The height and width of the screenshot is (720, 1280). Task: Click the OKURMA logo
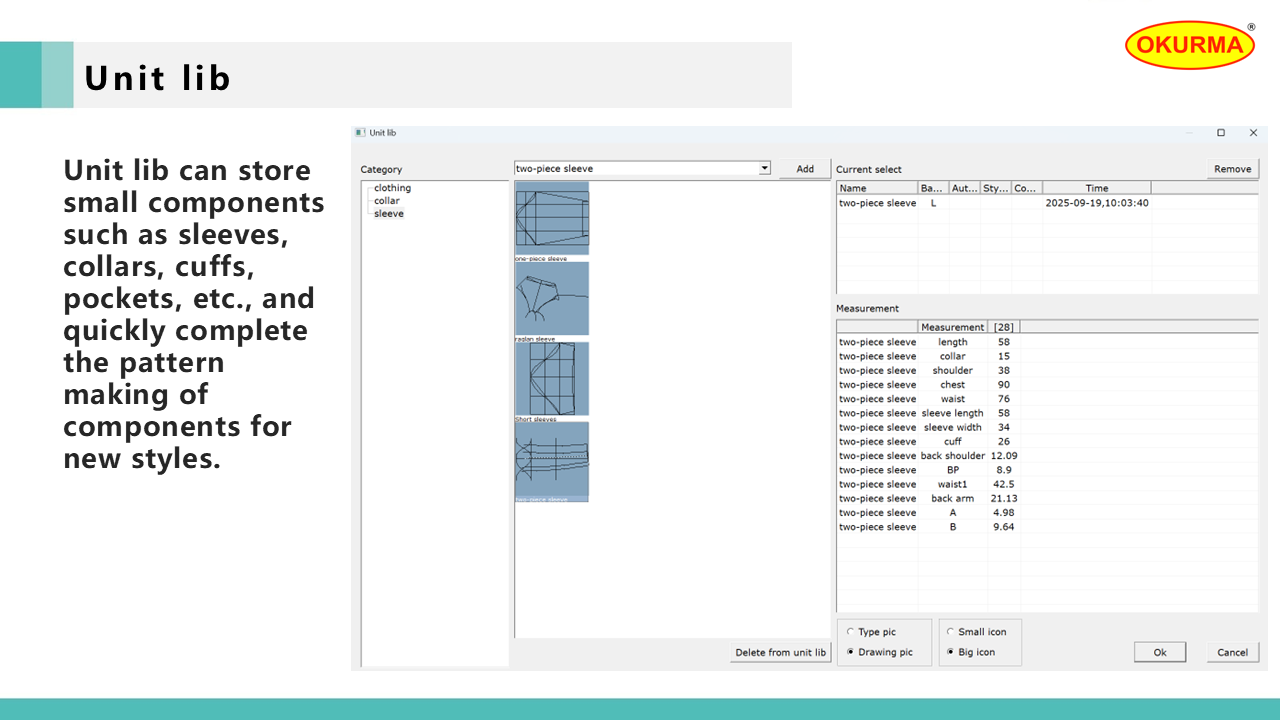[1189, 45]
